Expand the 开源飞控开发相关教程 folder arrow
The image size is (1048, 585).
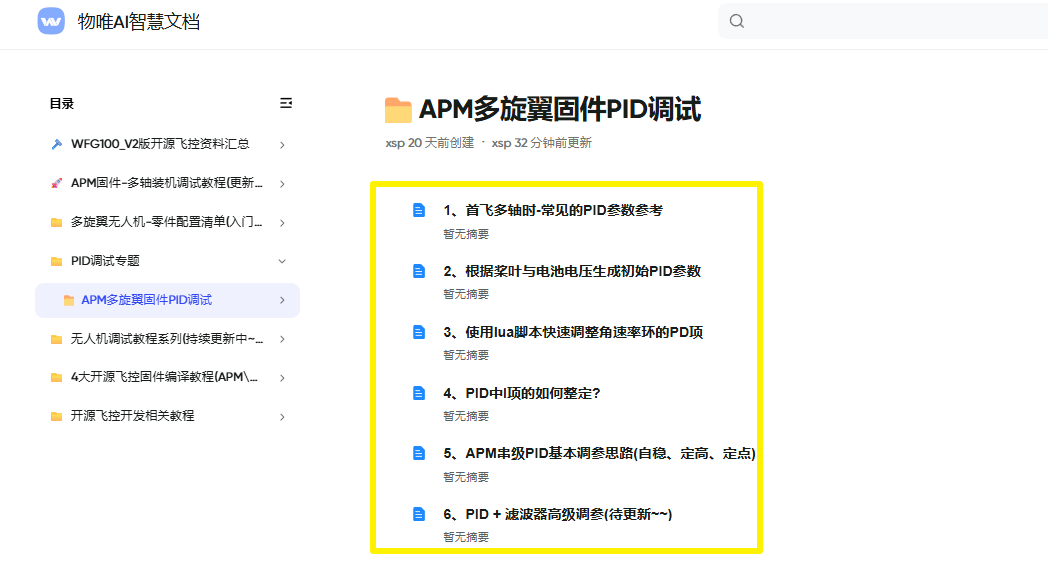282,416
